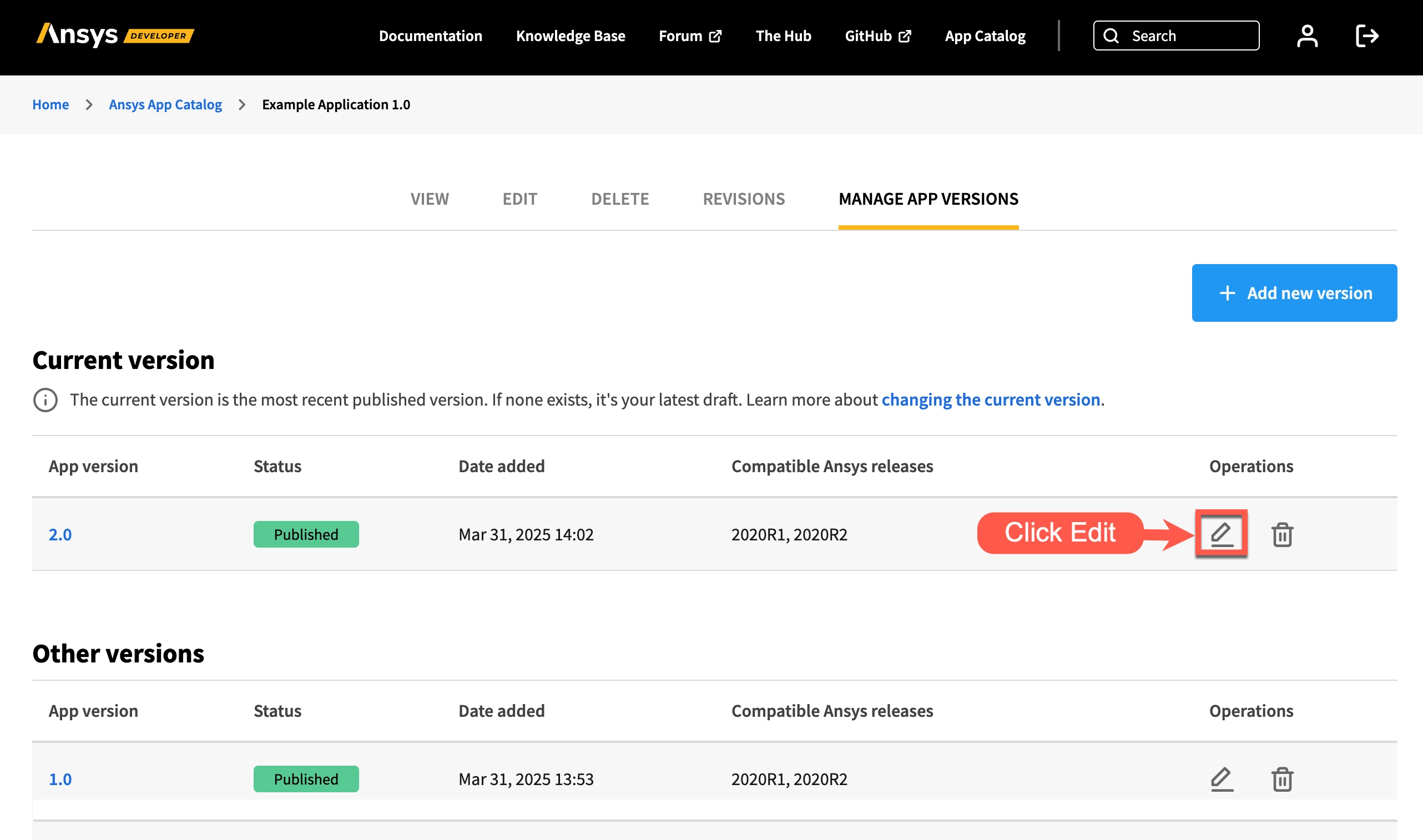Go to The Hub
Image resolution: width=1423 pixels, height=840 pixels.
784,36
